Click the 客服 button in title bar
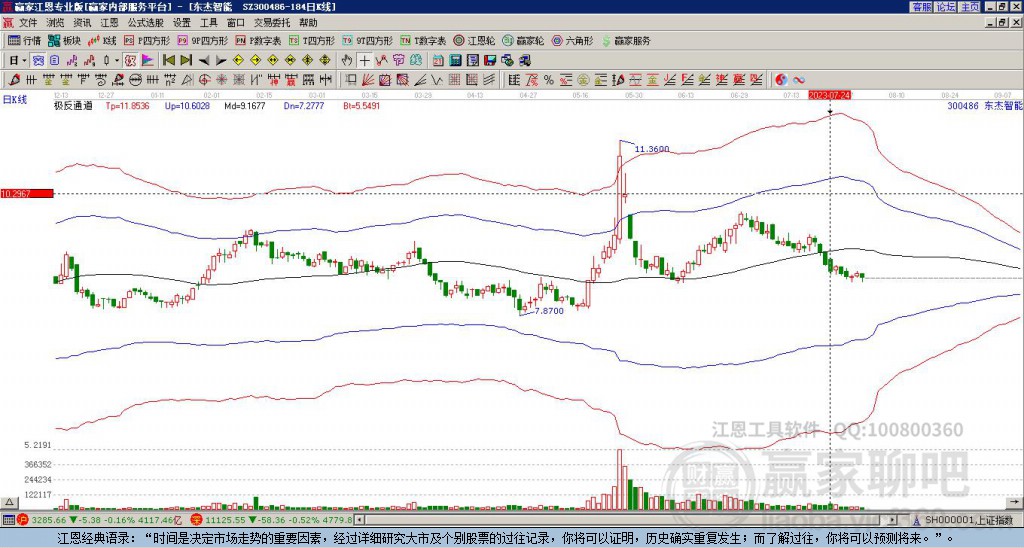 coord(921,7)
